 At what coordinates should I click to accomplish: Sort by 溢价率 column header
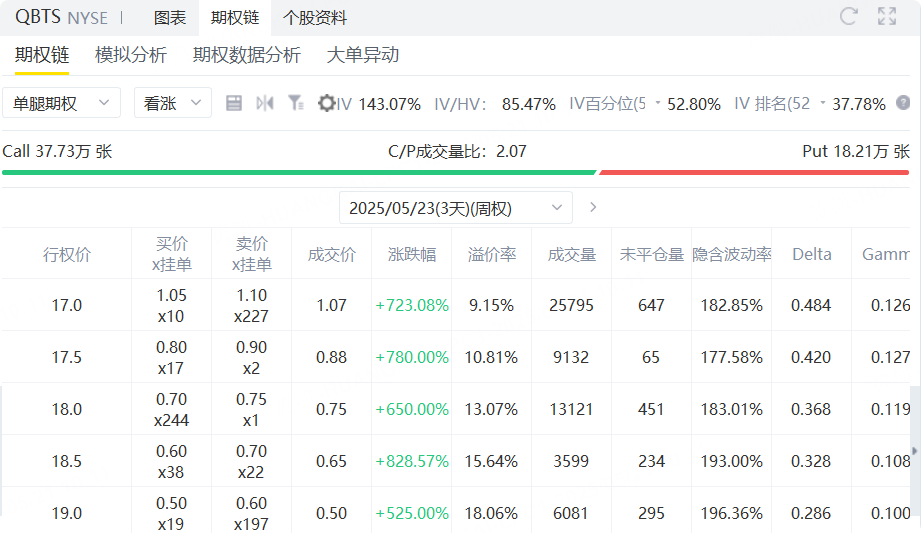point(492,254)
